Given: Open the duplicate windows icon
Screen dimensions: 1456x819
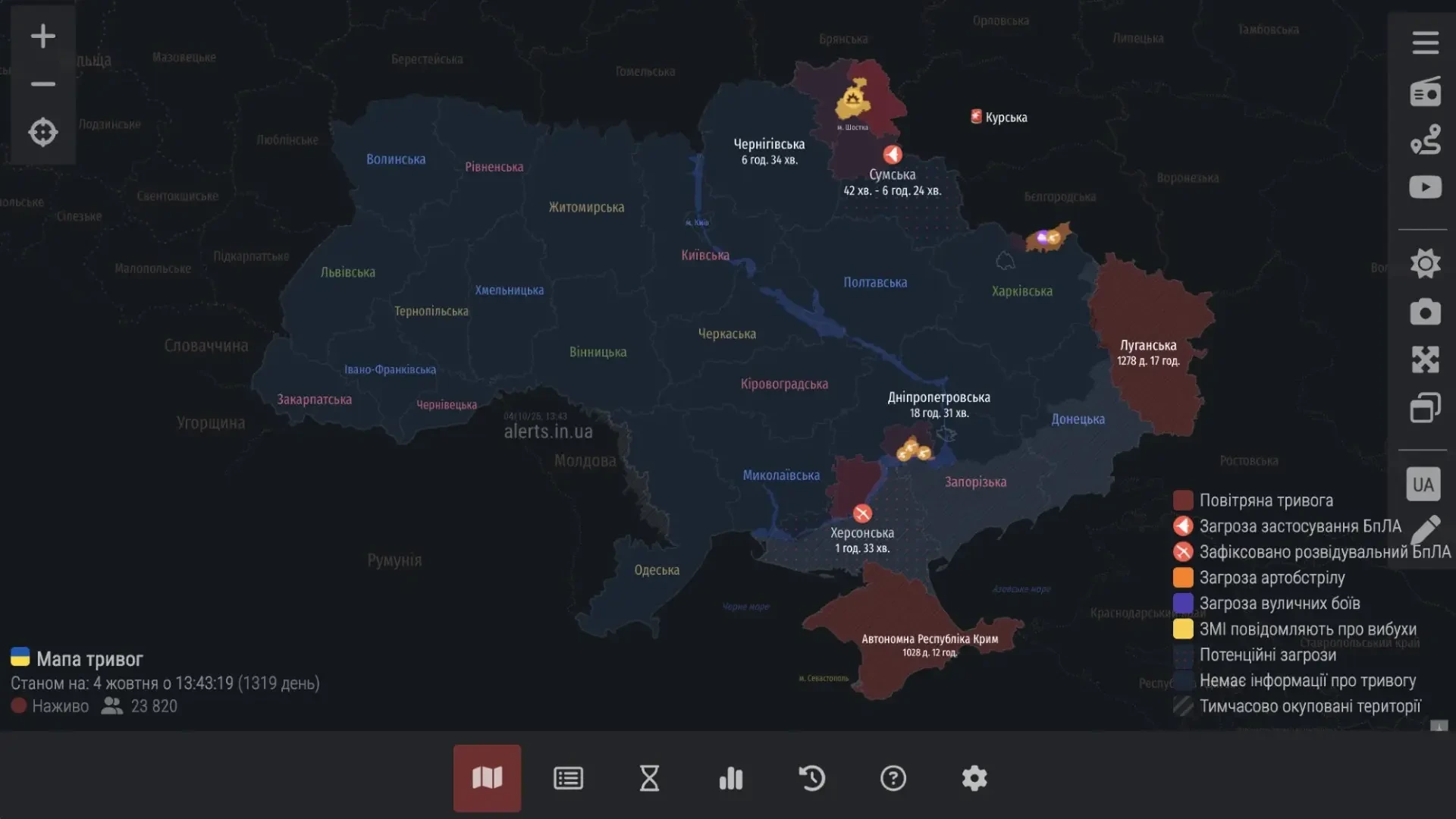Looking at the screenshot, I should pyautogui.click(x=1425, y=408).
